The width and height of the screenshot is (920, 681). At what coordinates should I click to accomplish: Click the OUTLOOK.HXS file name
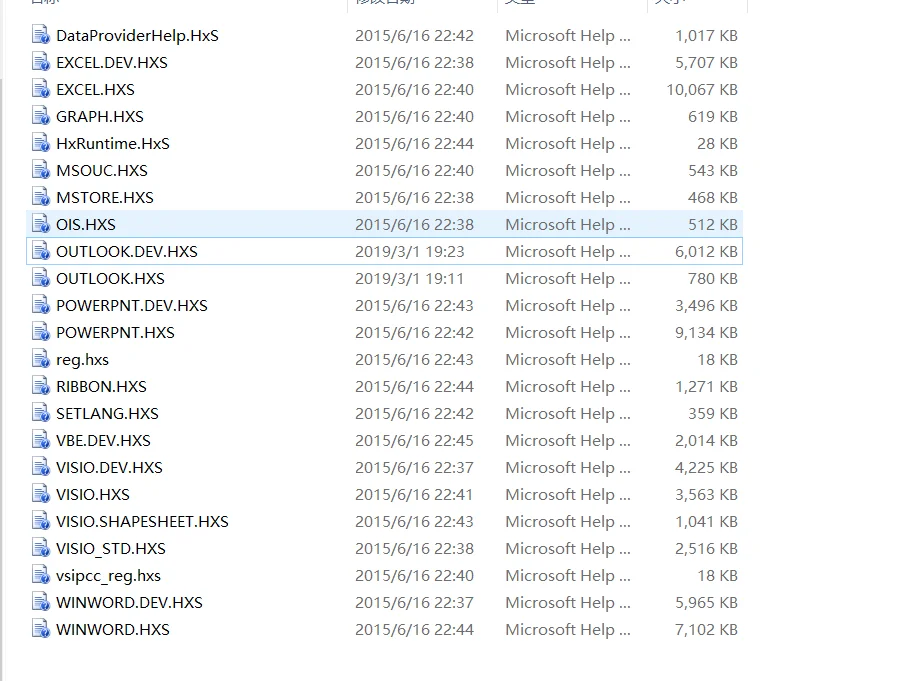coord(110,279)
